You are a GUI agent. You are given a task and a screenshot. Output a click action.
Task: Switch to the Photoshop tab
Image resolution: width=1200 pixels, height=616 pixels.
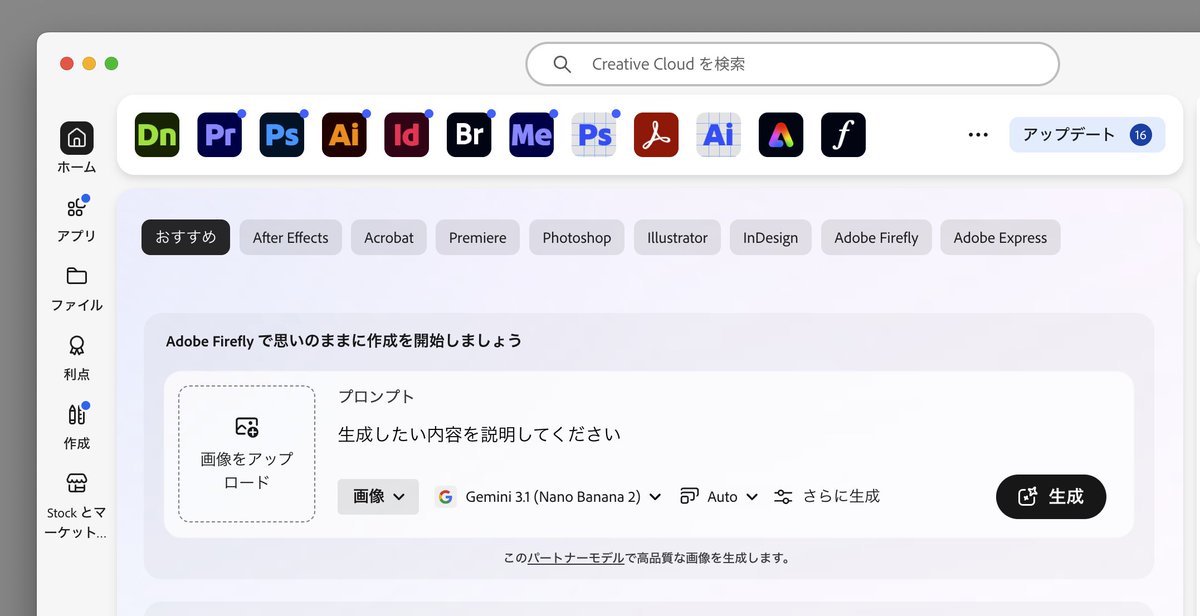click(577, 237)
